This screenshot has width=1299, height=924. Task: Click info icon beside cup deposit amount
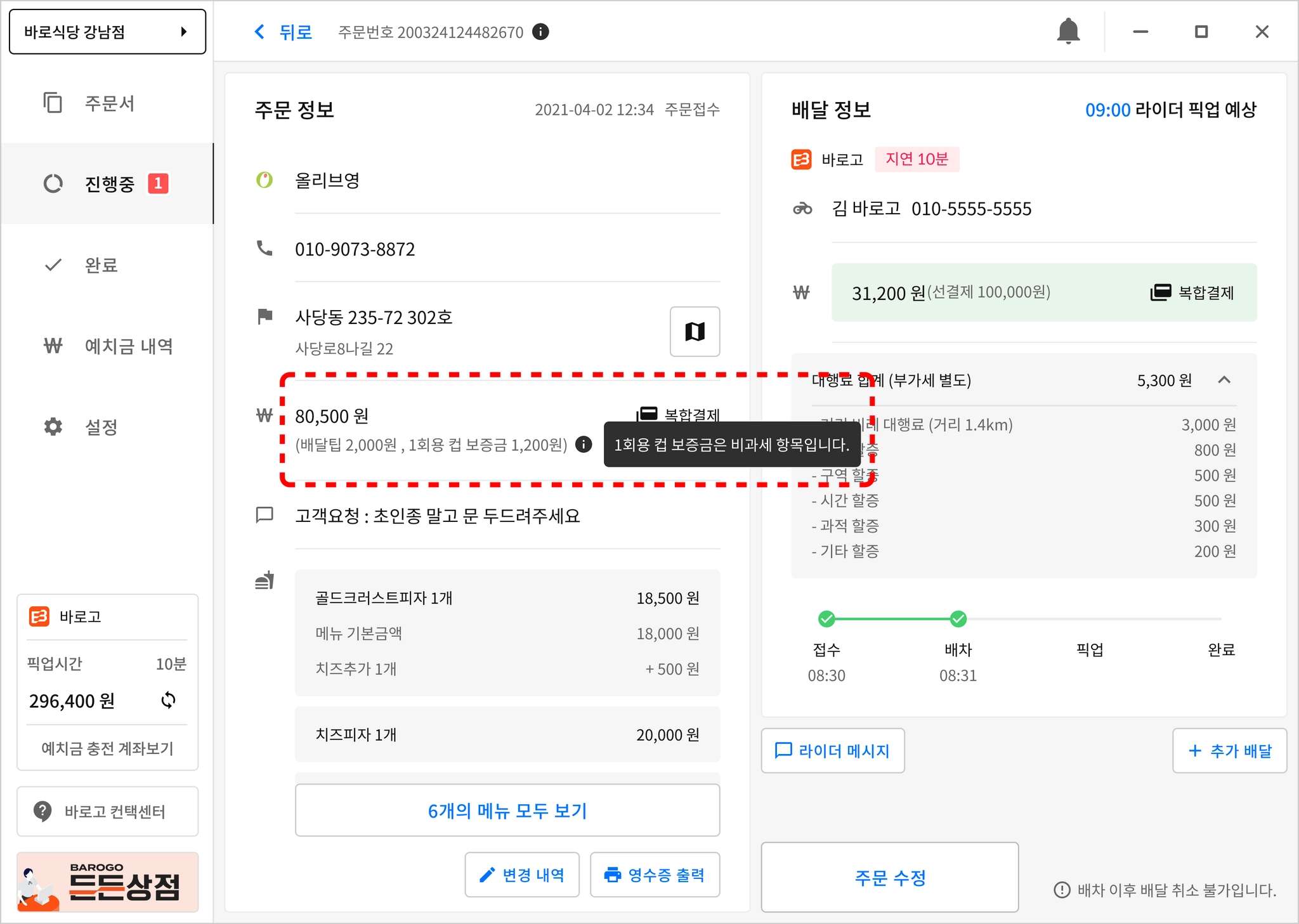pyautogui.click(x=584, y=445)
